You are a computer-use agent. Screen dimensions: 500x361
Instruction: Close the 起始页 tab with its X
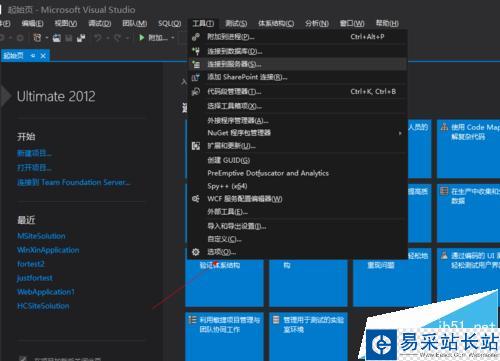(43, 56)
